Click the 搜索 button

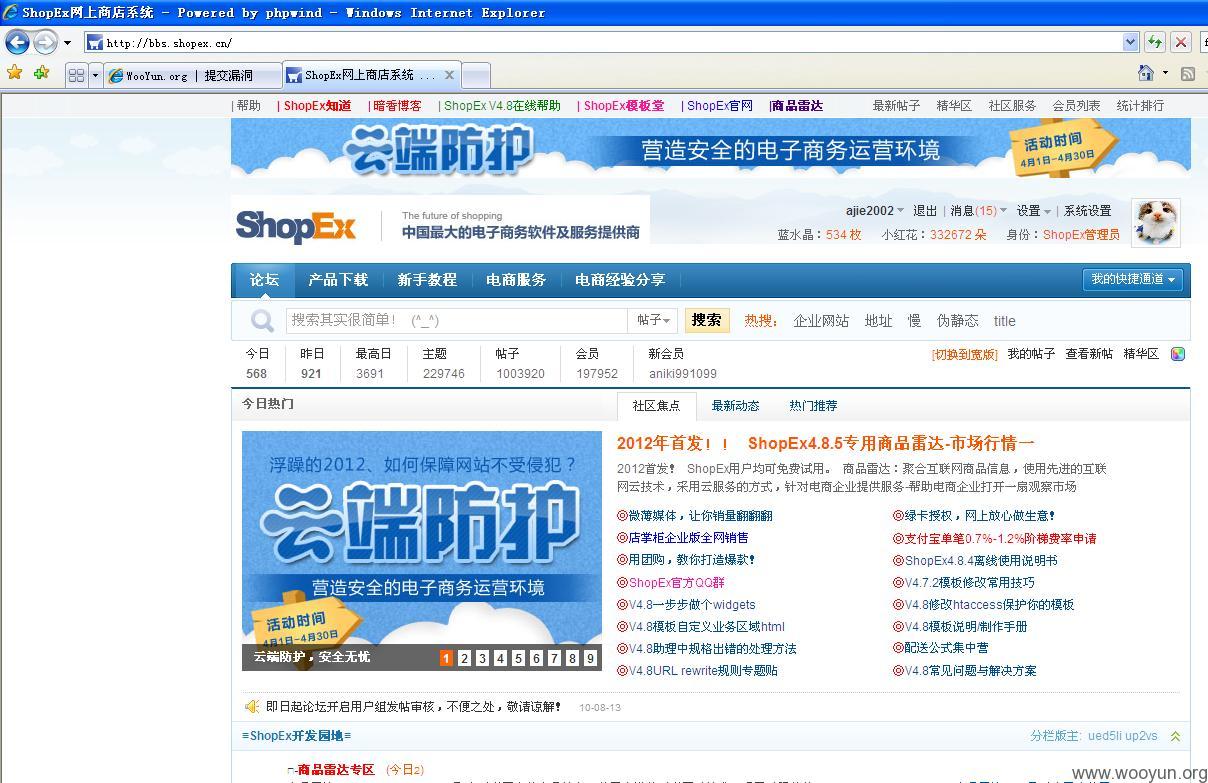coord(706,320)
